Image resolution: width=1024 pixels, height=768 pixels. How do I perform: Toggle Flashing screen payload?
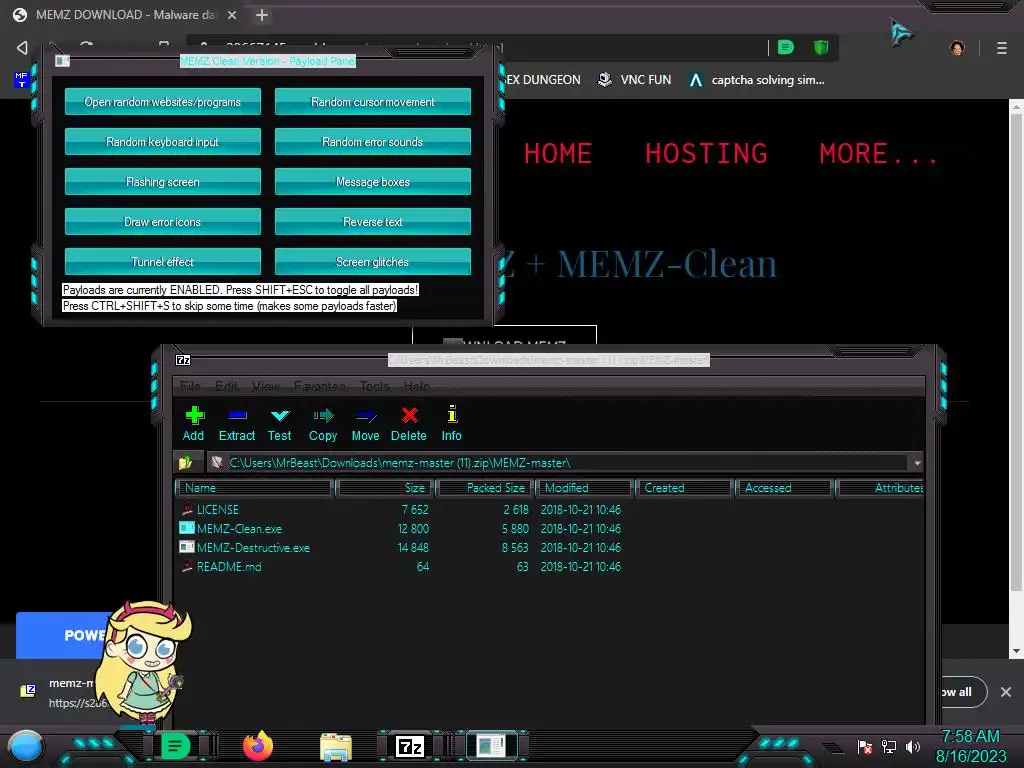pyautogui.click(x=163, y=182)
